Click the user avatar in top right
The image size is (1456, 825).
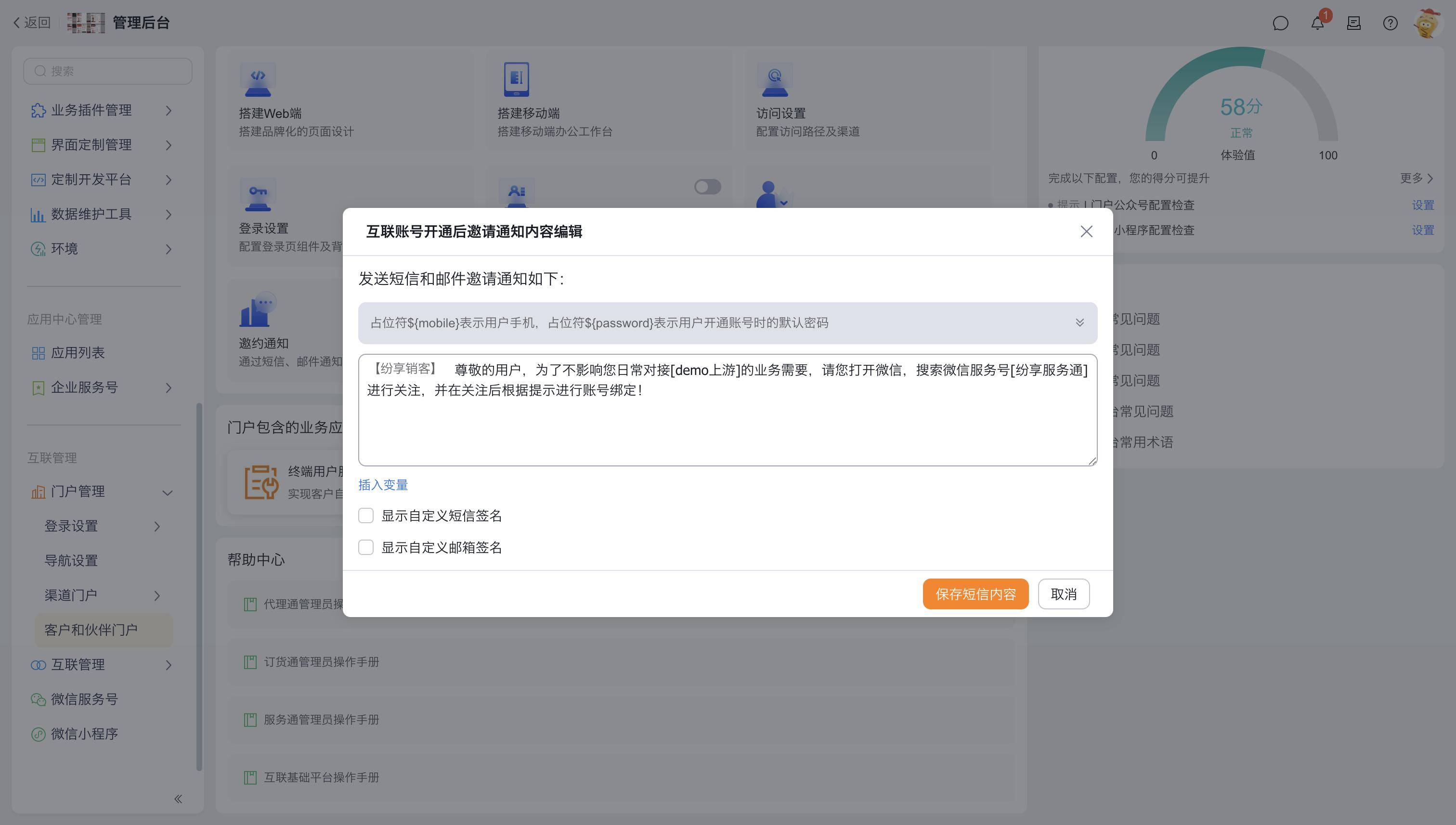pos(1427,23)
